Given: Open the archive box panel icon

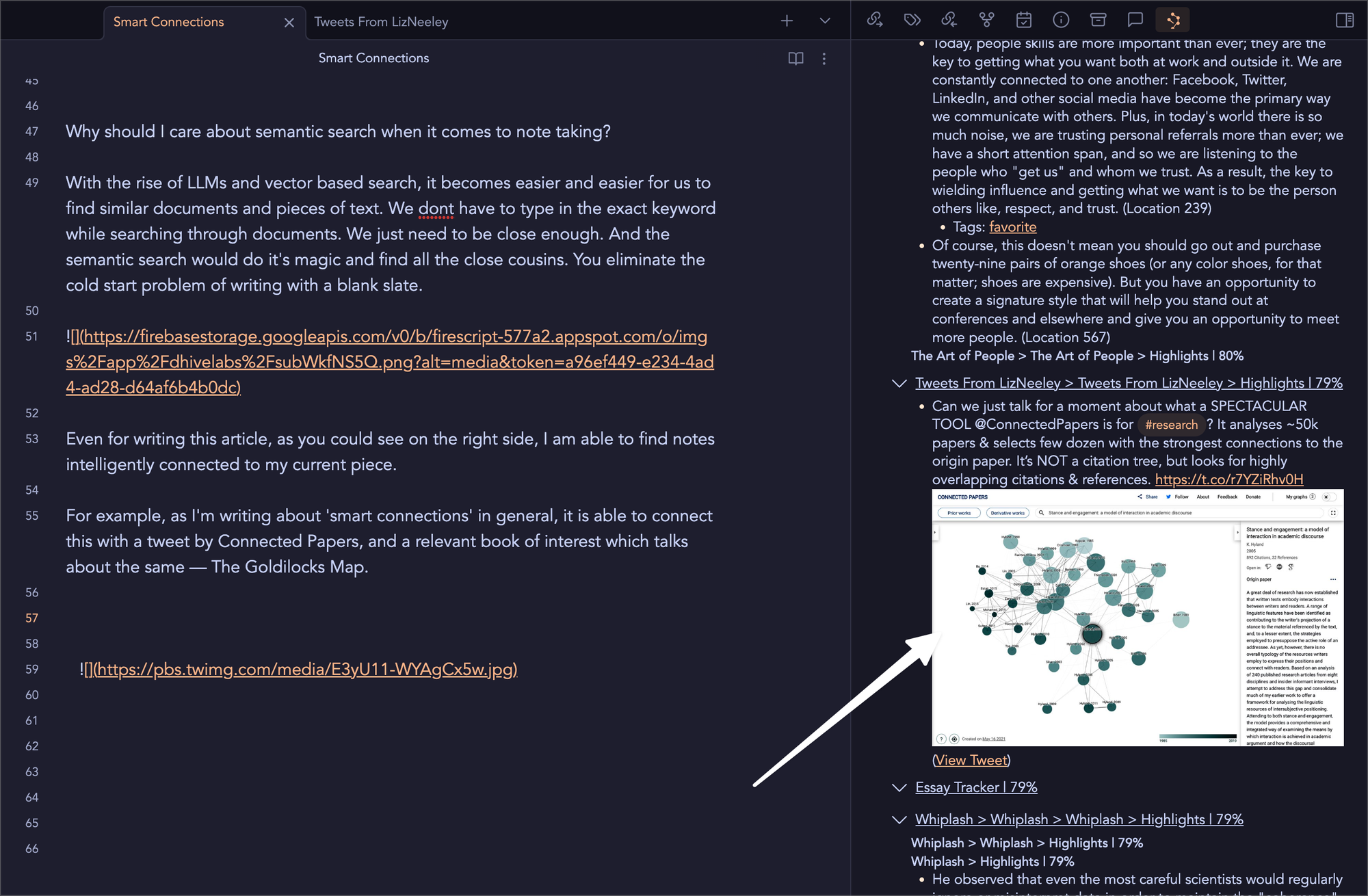Looking at the screenshot, I should [x=1098, y=20].
